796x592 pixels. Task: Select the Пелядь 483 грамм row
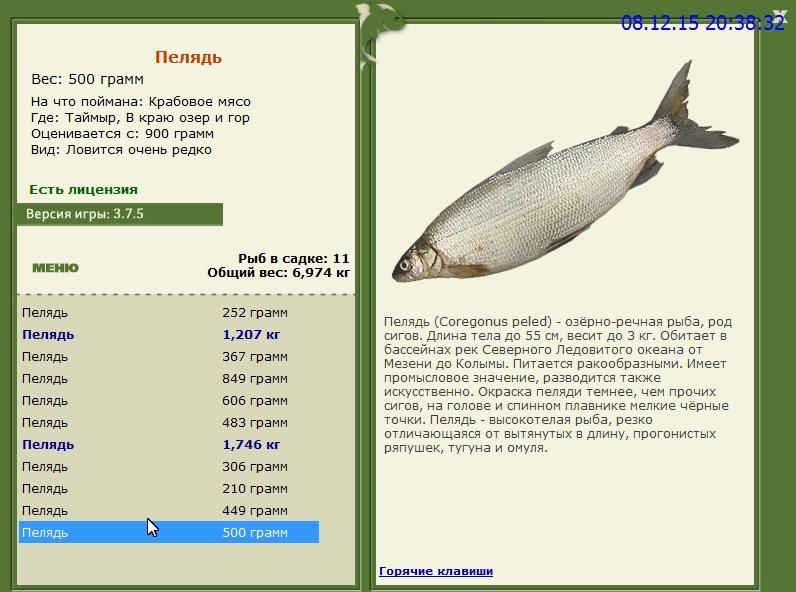pos(169,422)
